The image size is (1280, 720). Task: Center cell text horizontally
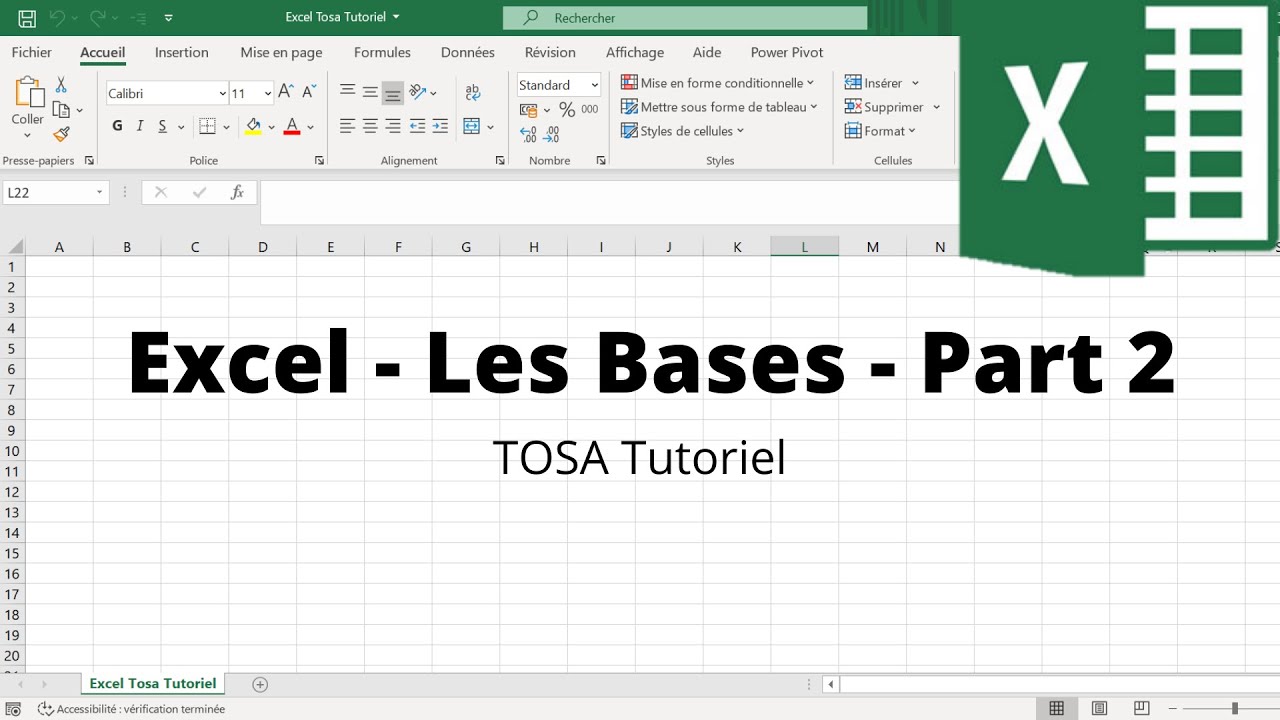(370, 126)
